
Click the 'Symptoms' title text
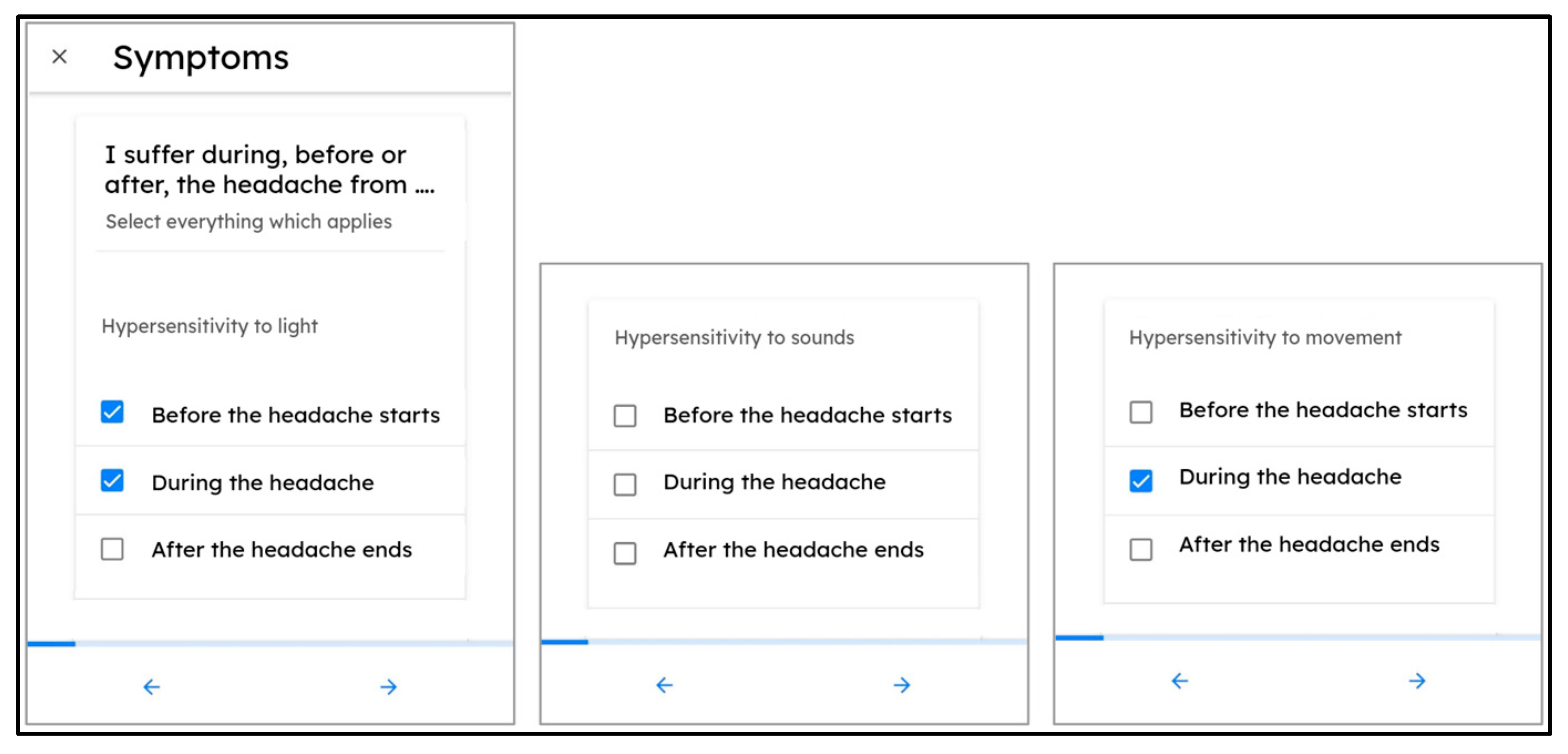click(x=201, y=58)
